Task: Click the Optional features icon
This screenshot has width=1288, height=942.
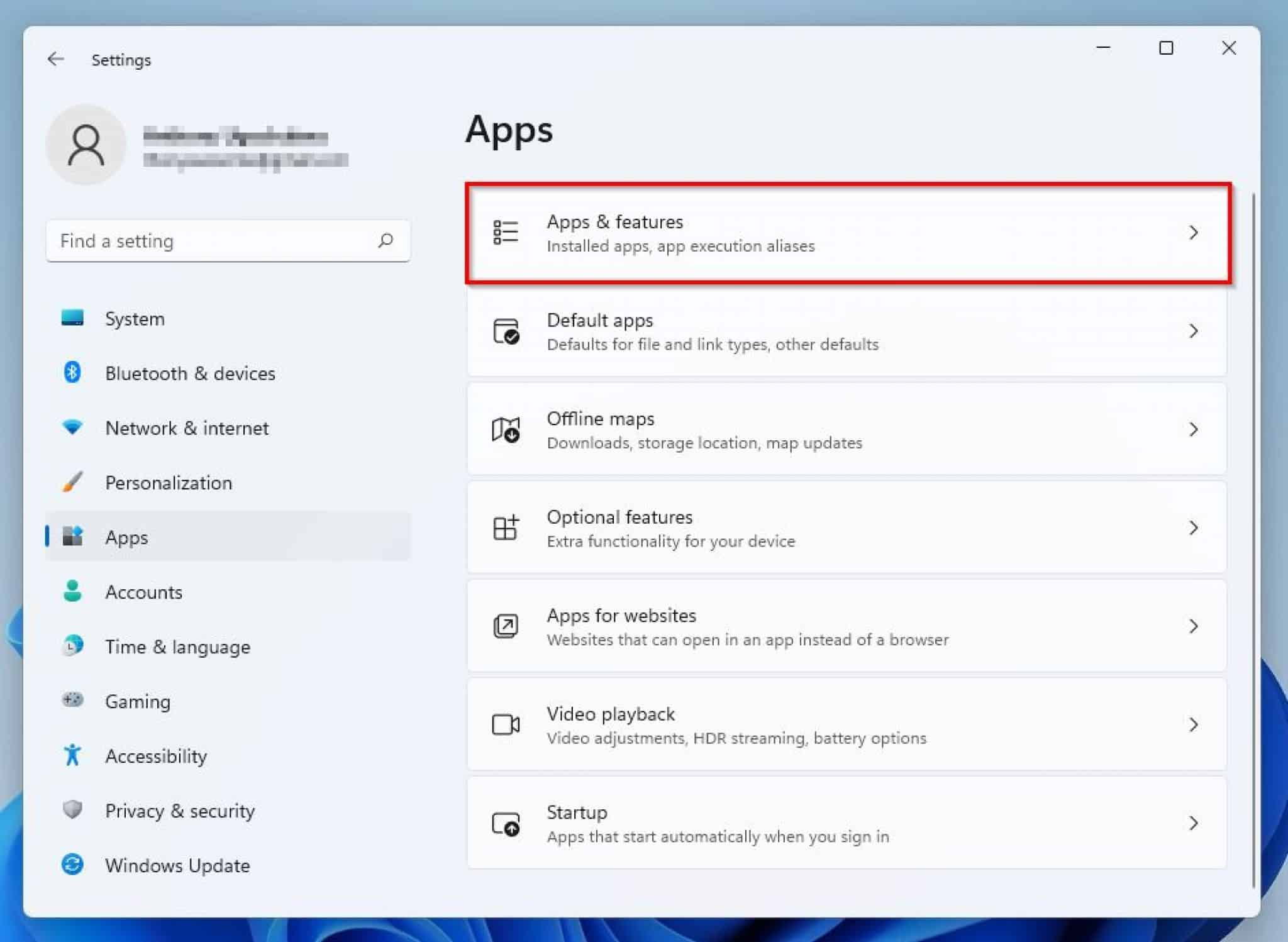Action: 505,528
